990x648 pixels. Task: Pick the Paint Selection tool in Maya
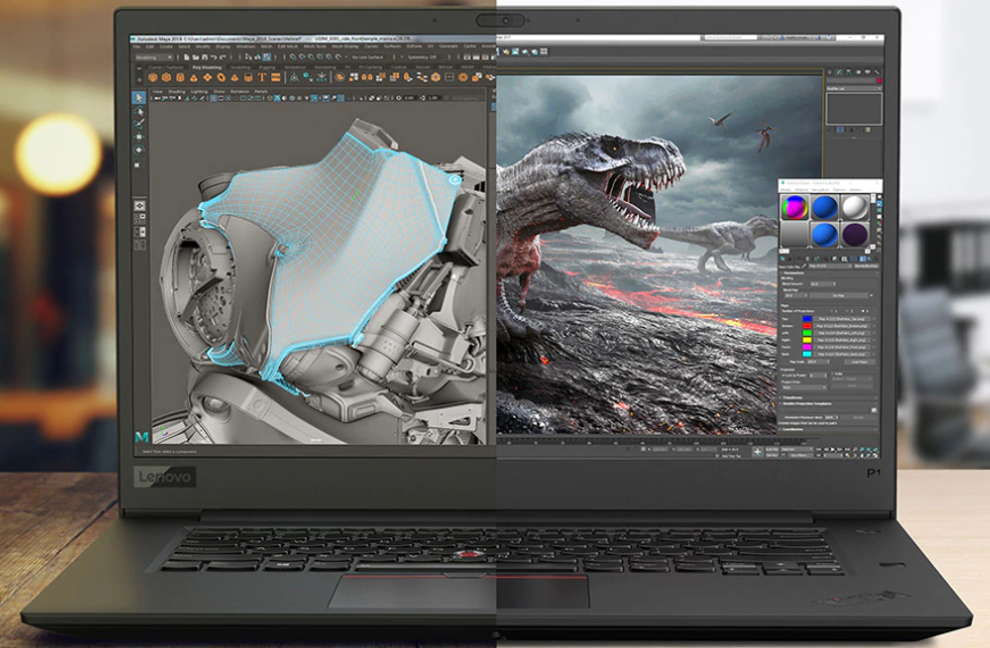click(139, 123)
